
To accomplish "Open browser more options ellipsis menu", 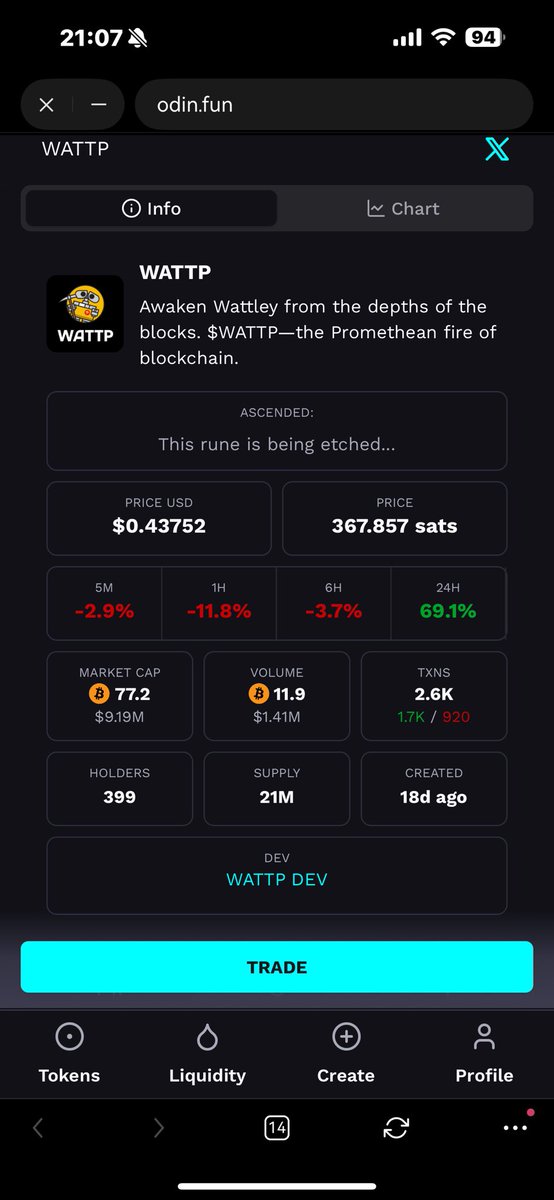I will coord(515,1127).
